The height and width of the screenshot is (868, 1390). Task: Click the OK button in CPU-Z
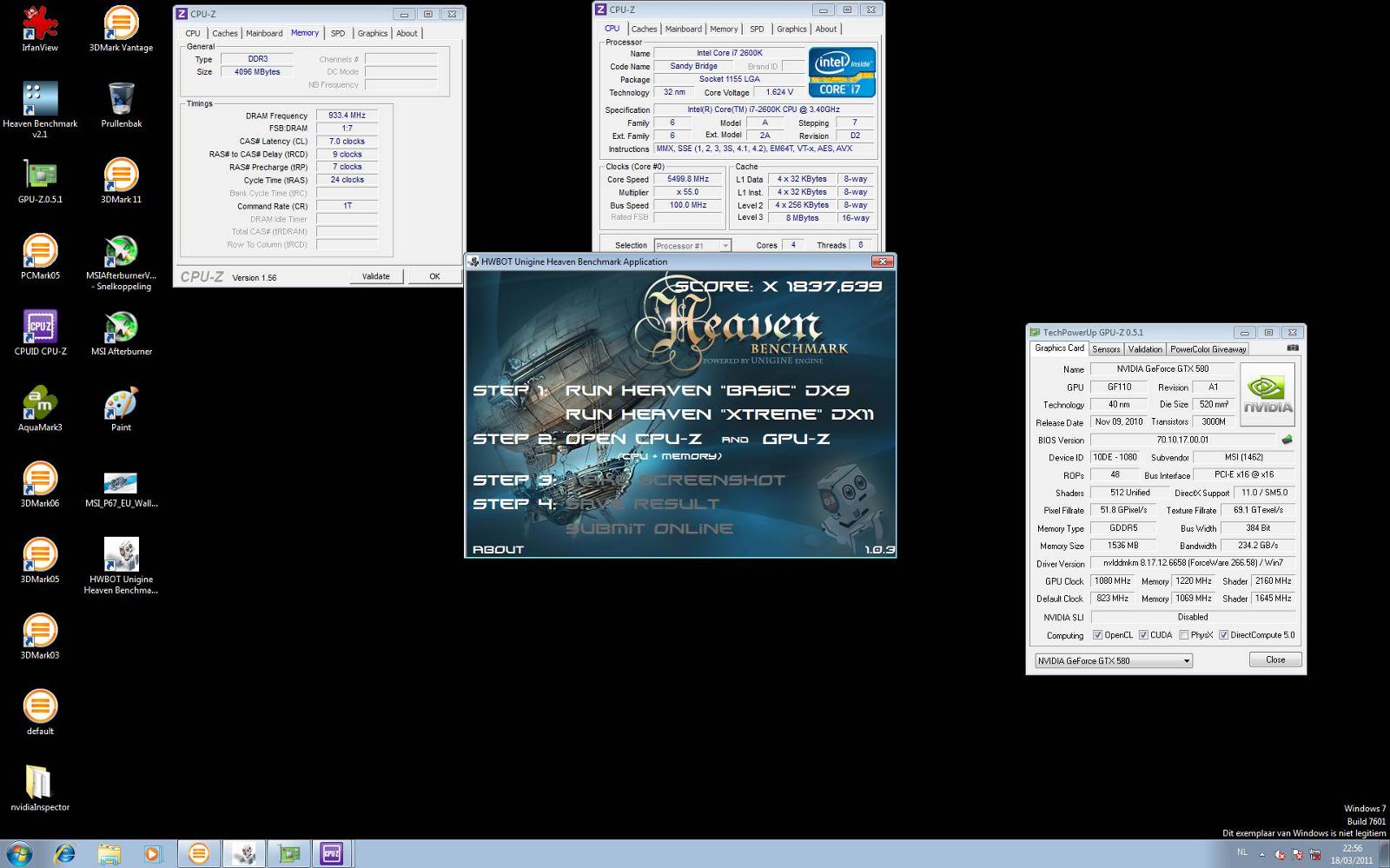434,276
